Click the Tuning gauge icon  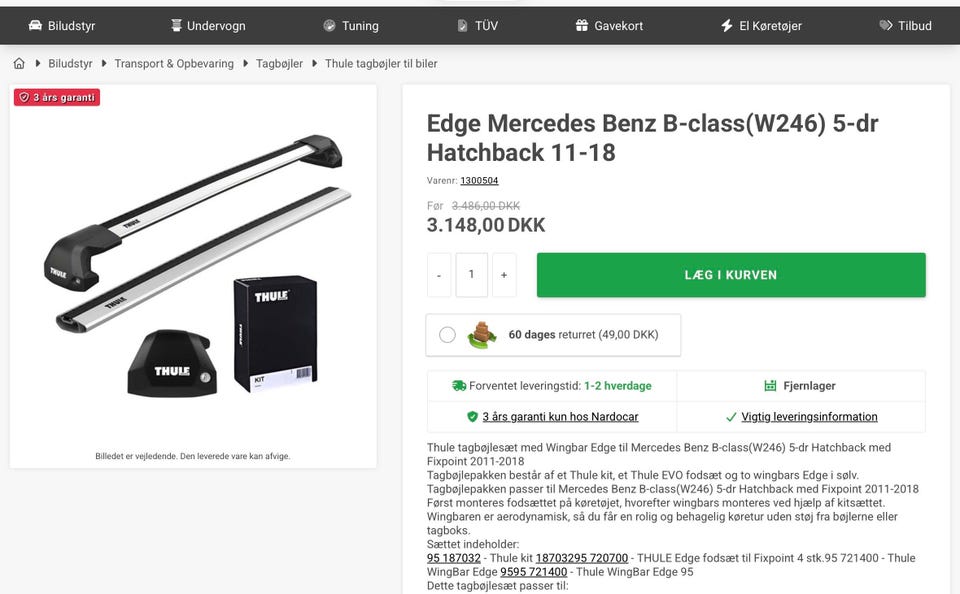(x=329, y=26)
